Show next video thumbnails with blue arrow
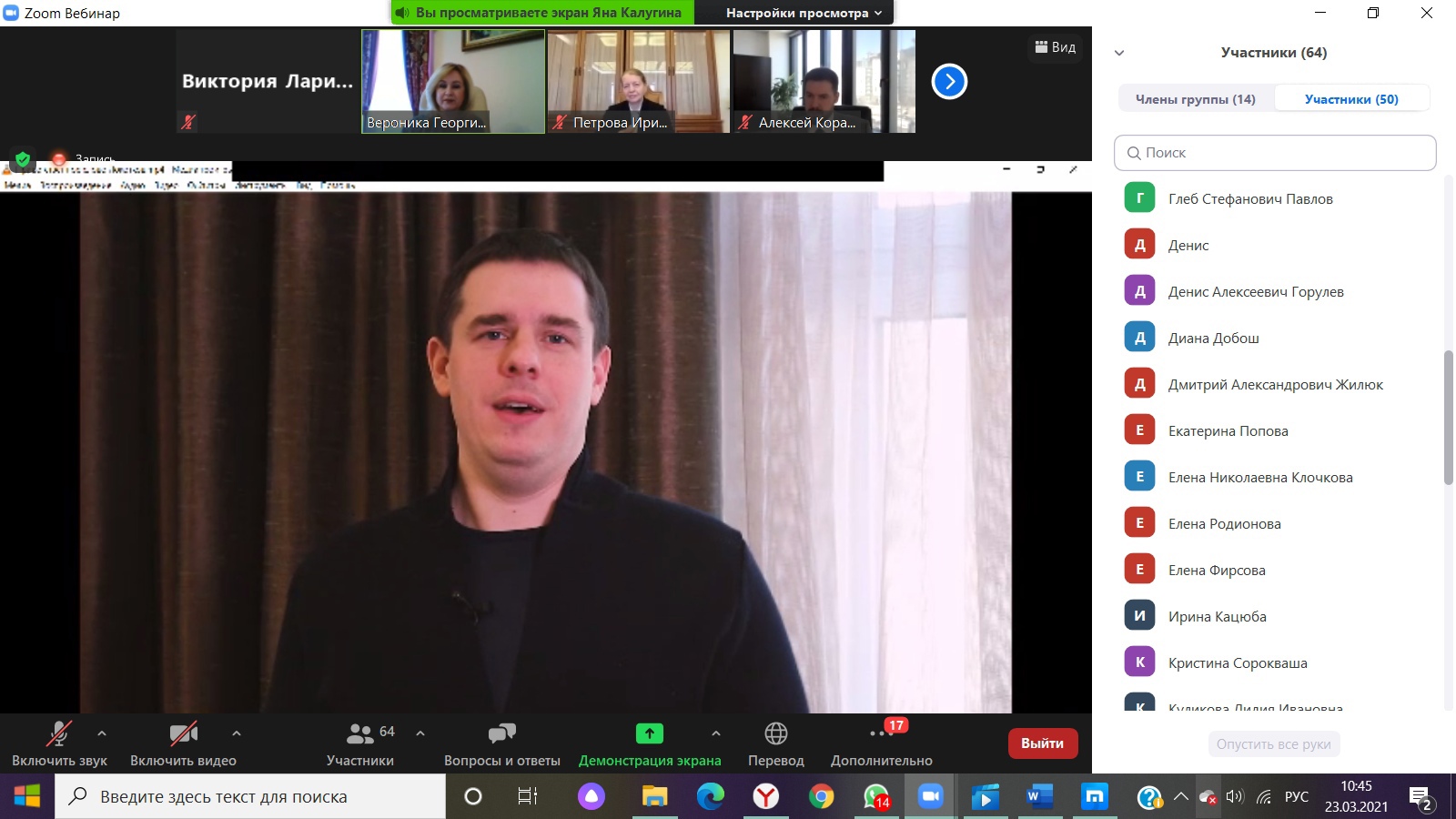The height and width of the screenshot is (819, 1456). click(x=949, y=82)
